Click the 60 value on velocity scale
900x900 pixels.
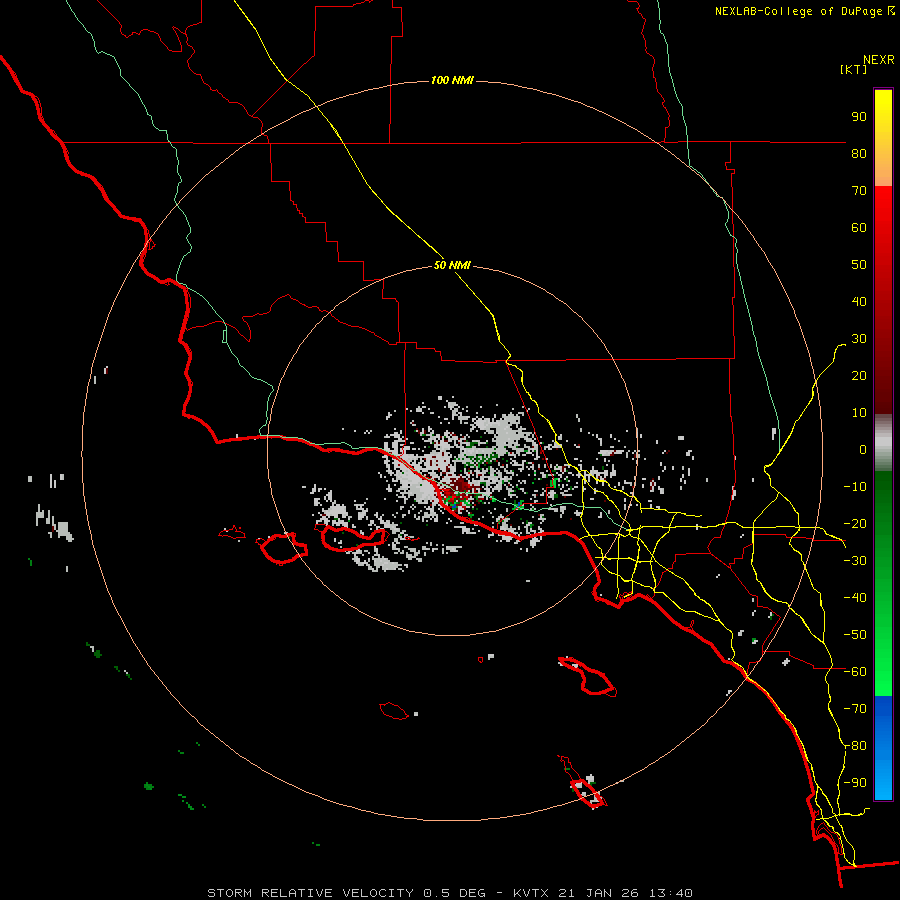pyautogui.click(x=859, y=227)
